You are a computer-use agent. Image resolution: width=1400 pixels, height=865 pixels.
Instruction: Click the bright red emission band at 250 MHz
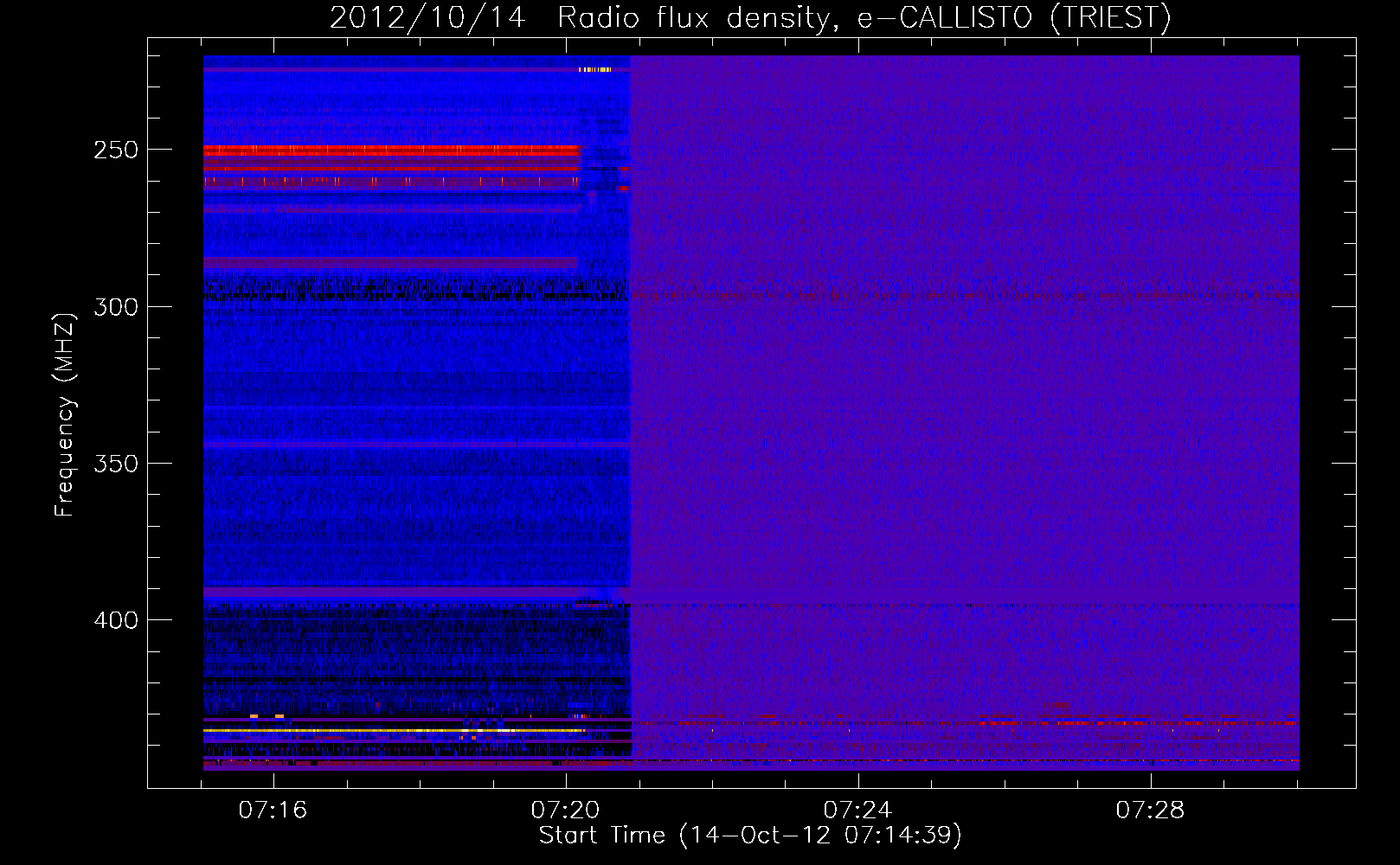click(x=391, y=151)
